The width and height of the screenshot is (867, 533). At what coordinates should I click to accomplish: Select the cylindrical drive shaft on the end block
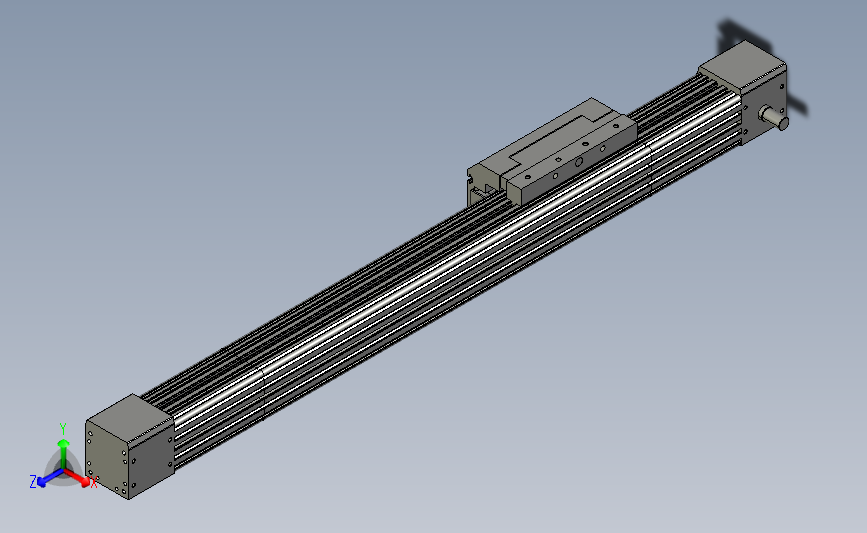[x=774, y=118]
